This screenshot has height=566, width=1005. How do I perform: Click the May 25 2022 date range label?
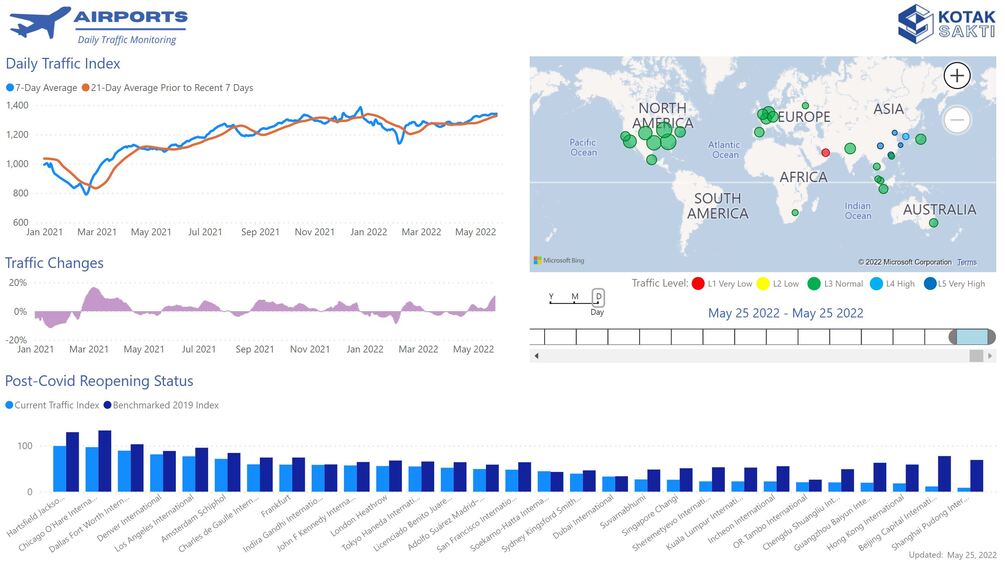coord(785,313)
